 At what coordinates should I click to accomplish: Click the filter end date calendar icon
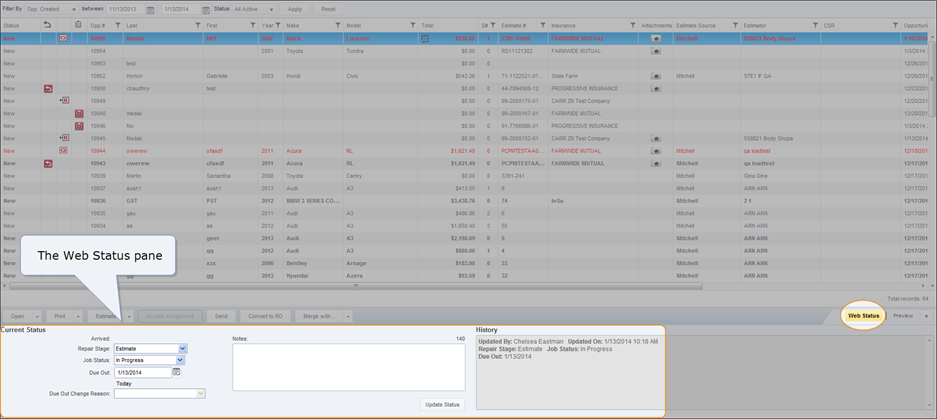(x=205, y=9)
